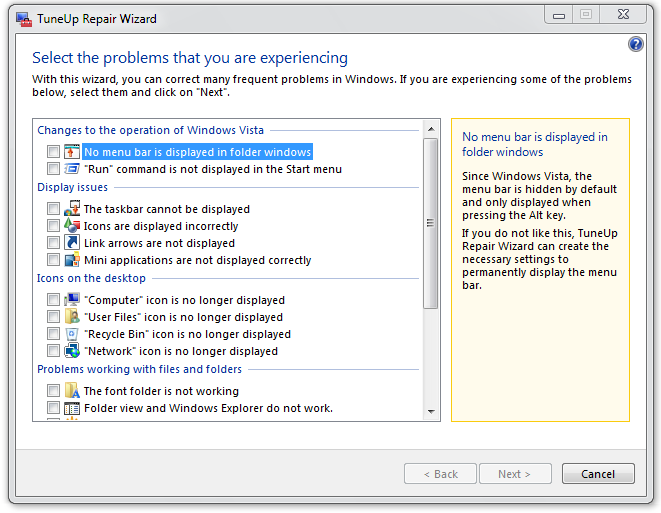Click the Run command problem icon

[72, 169]
